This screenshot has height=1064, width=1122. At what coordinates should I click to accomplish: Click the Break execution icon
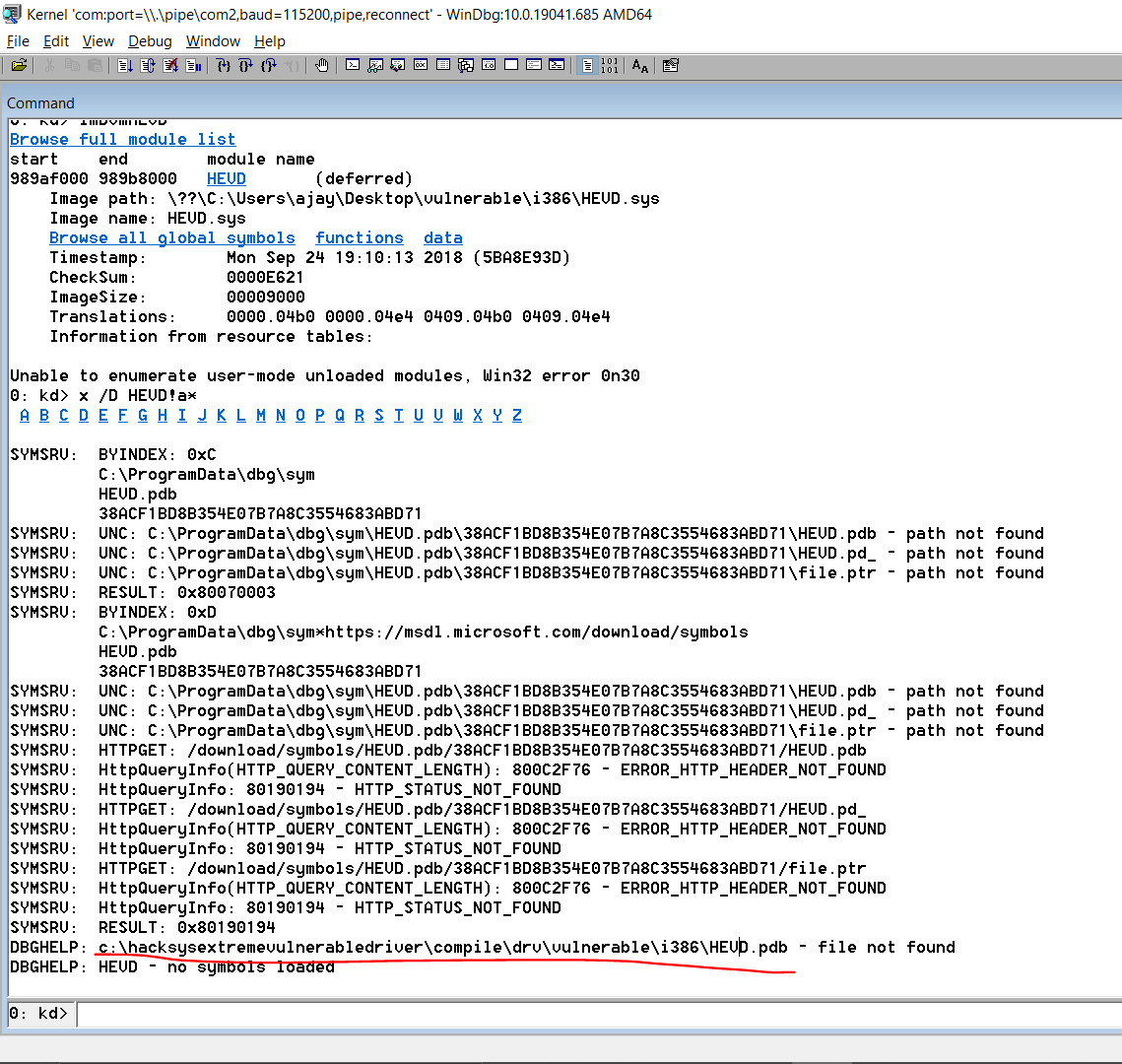pyautogui.click(x=194, y=66)
